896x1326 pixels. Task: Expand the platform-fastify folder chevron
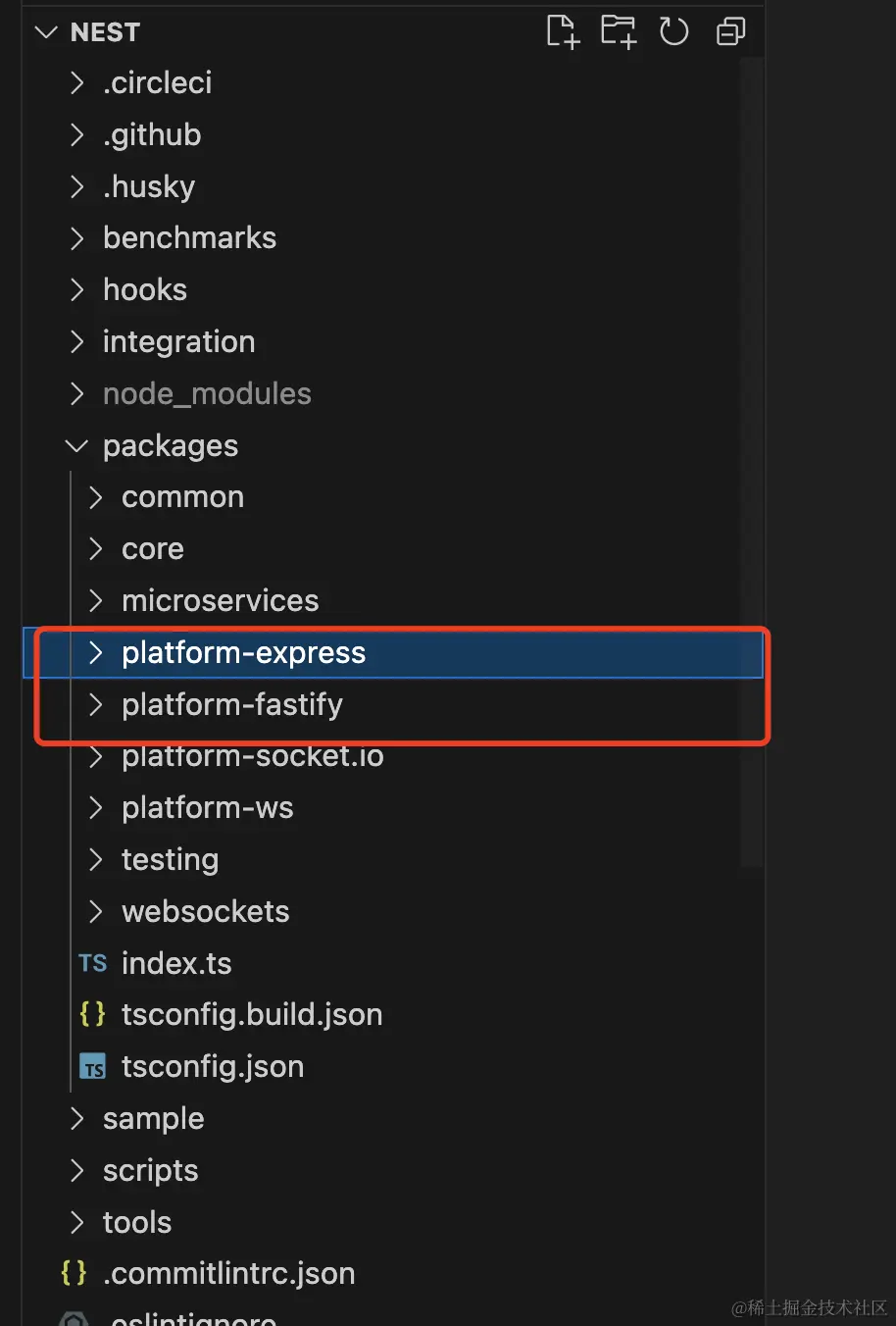pos(95,704)
